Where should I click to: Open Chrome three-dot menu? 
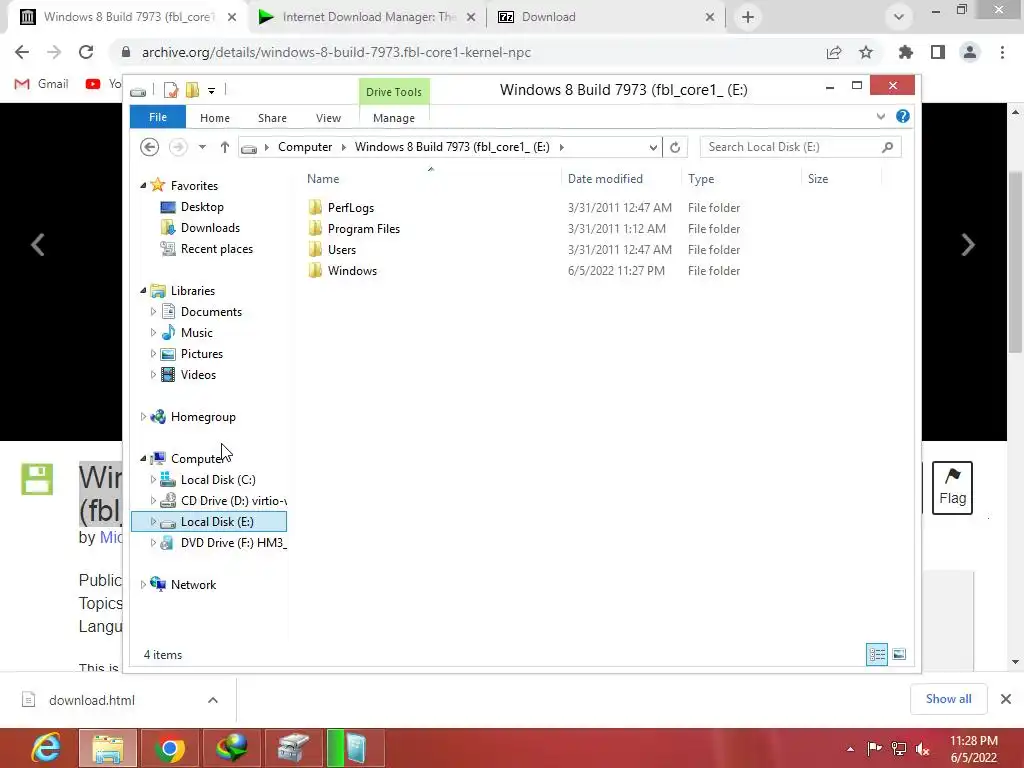[1002, 52]
